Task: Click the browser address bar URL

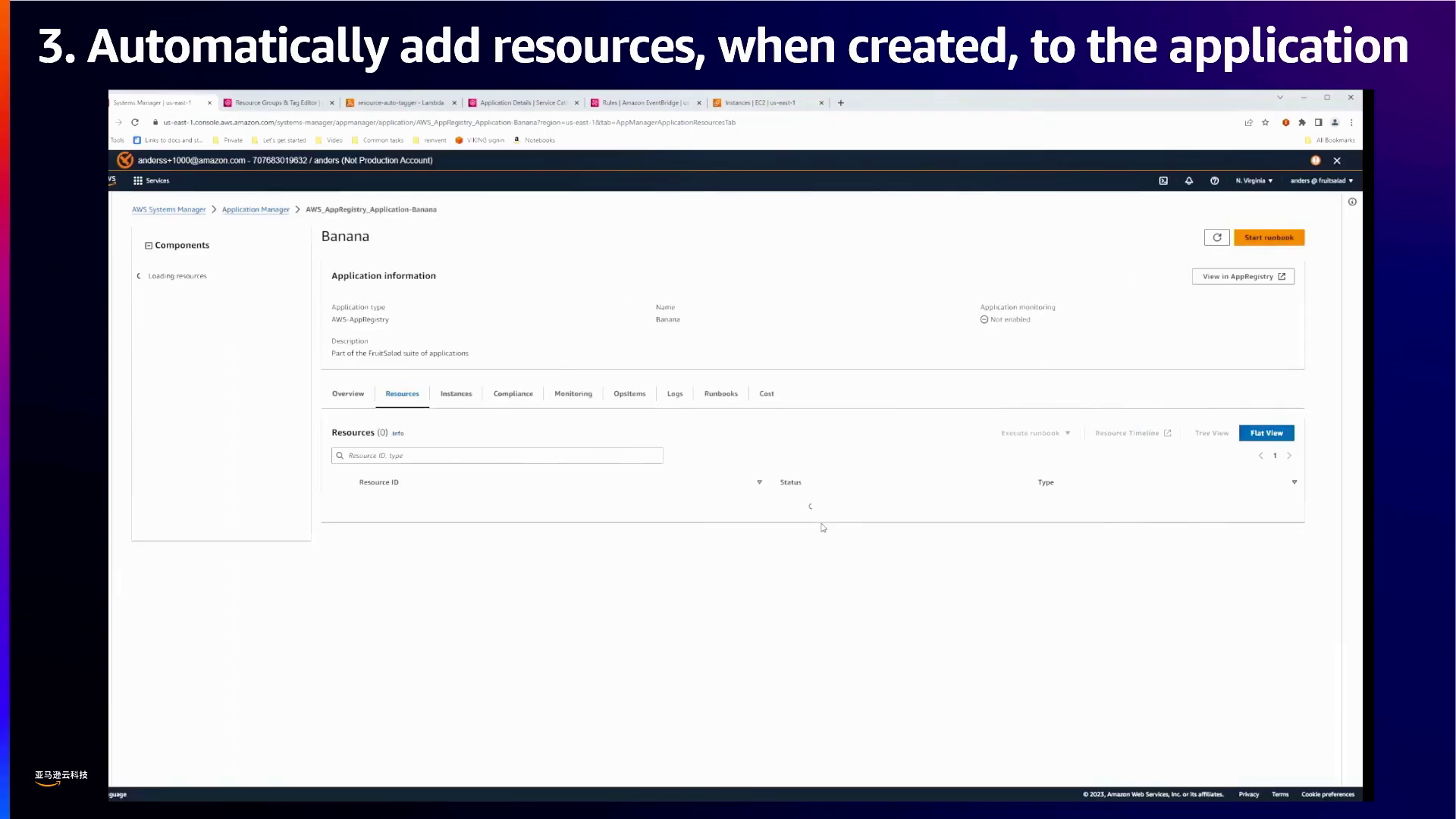Action: click(x=449, y=122)
